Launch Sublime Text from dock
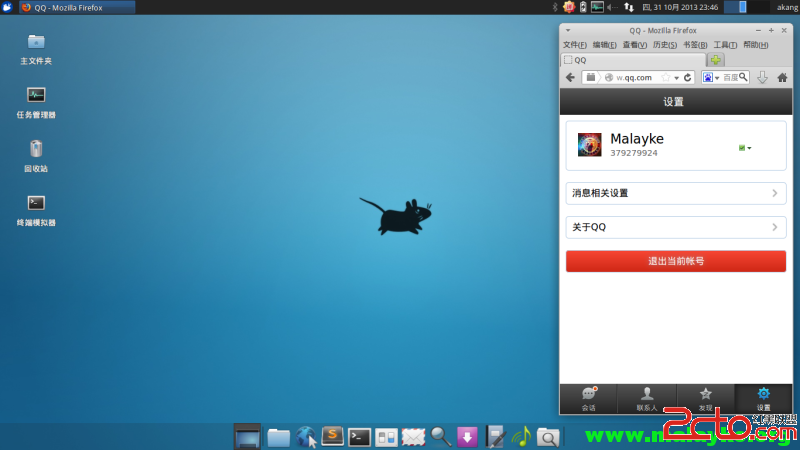The height and width of the screenshot is (450, 800). point(332,437)
